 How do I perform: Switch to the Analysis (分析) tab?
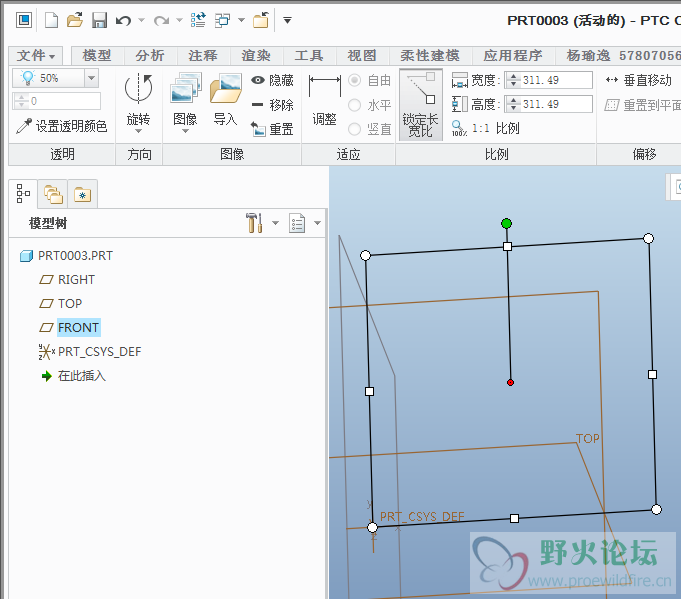pos(150,56)
